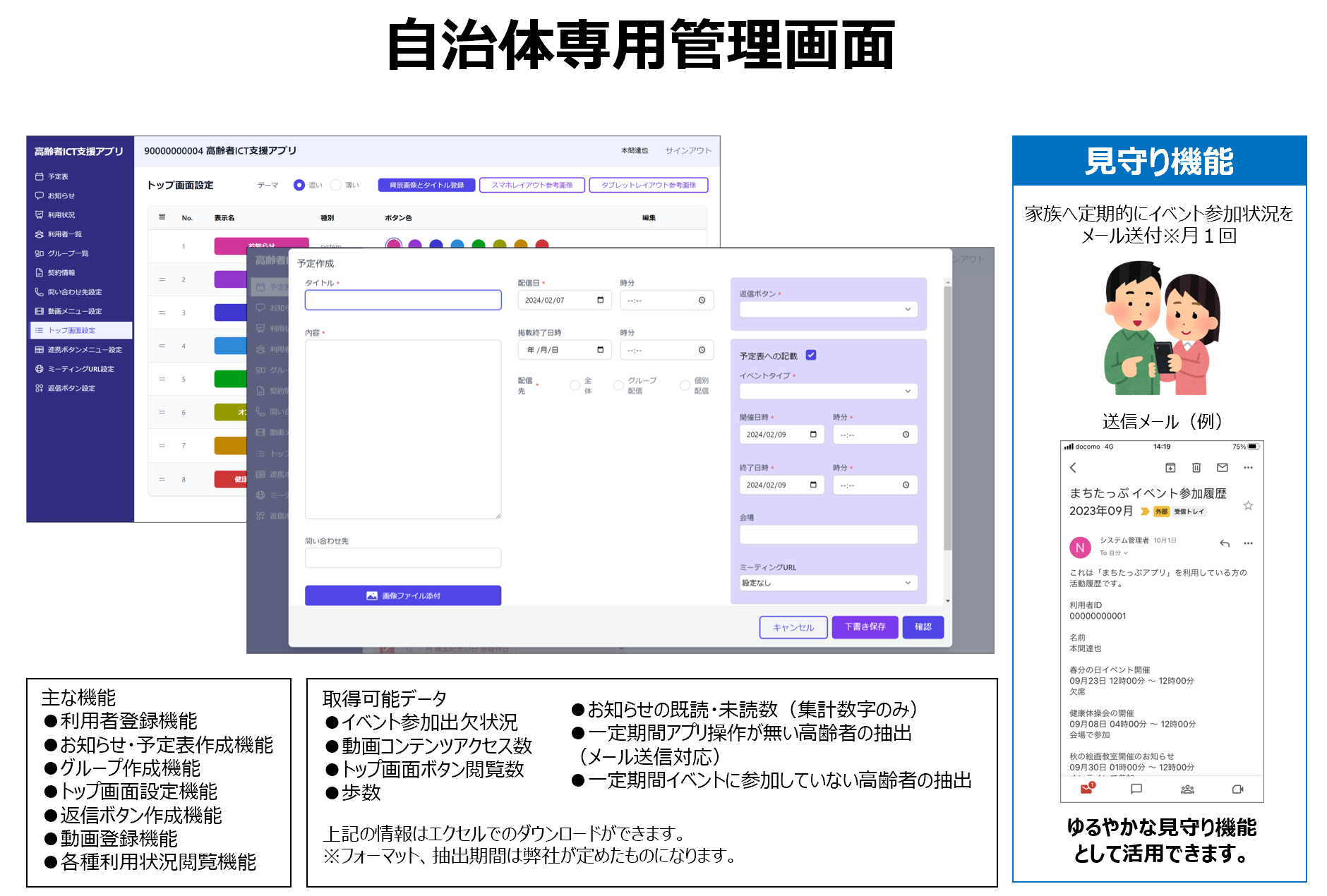Viewport: 1327px width, 896px height.
Task: Select 個別配信 delivery target radio
Action: [x=685, y=385]
